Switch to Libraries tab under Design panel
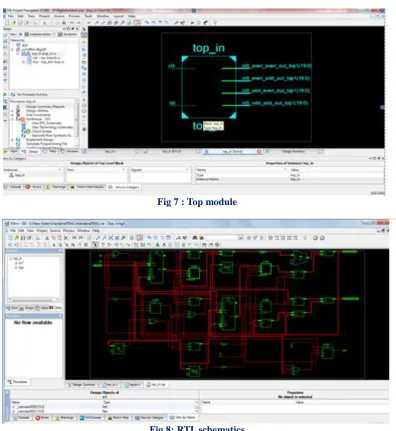 (69, 152)
